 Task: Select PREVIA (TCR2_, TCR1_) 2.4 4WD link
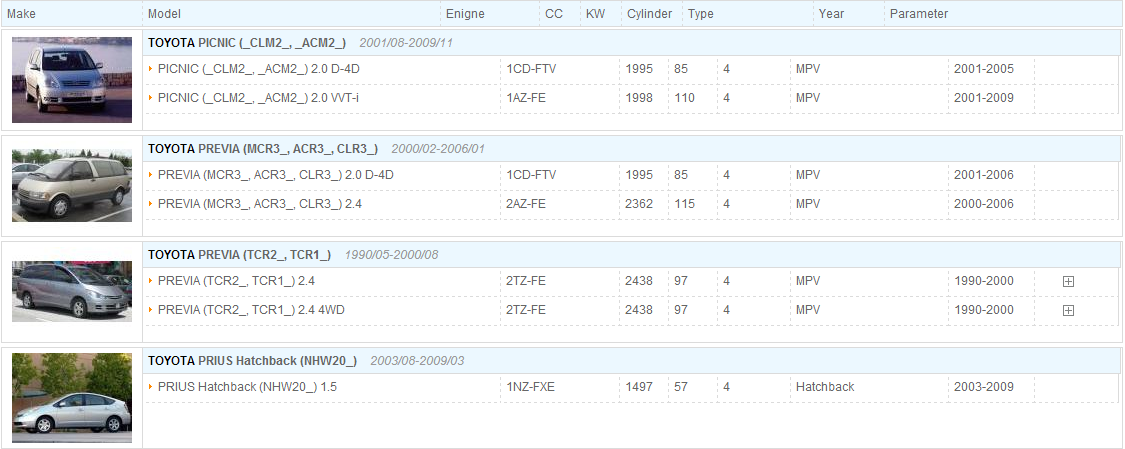click(252, 310)
